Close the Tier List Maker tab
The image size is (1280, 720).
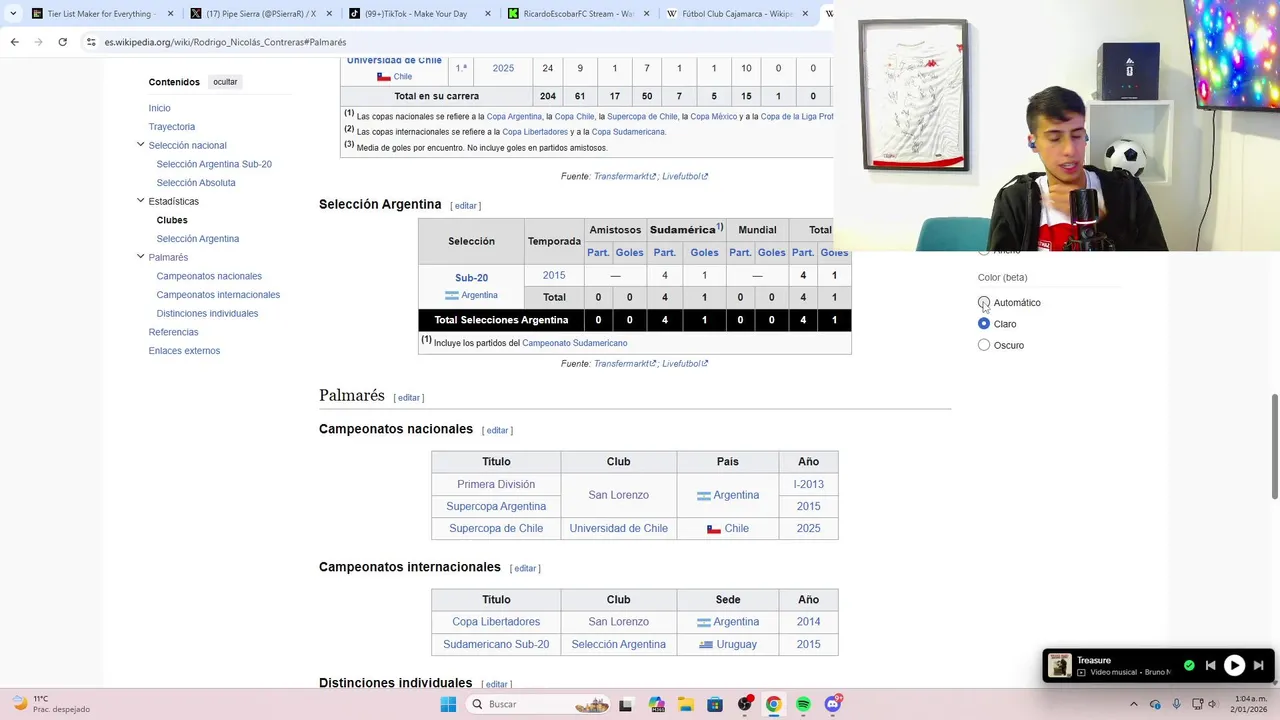coord(170,14)
